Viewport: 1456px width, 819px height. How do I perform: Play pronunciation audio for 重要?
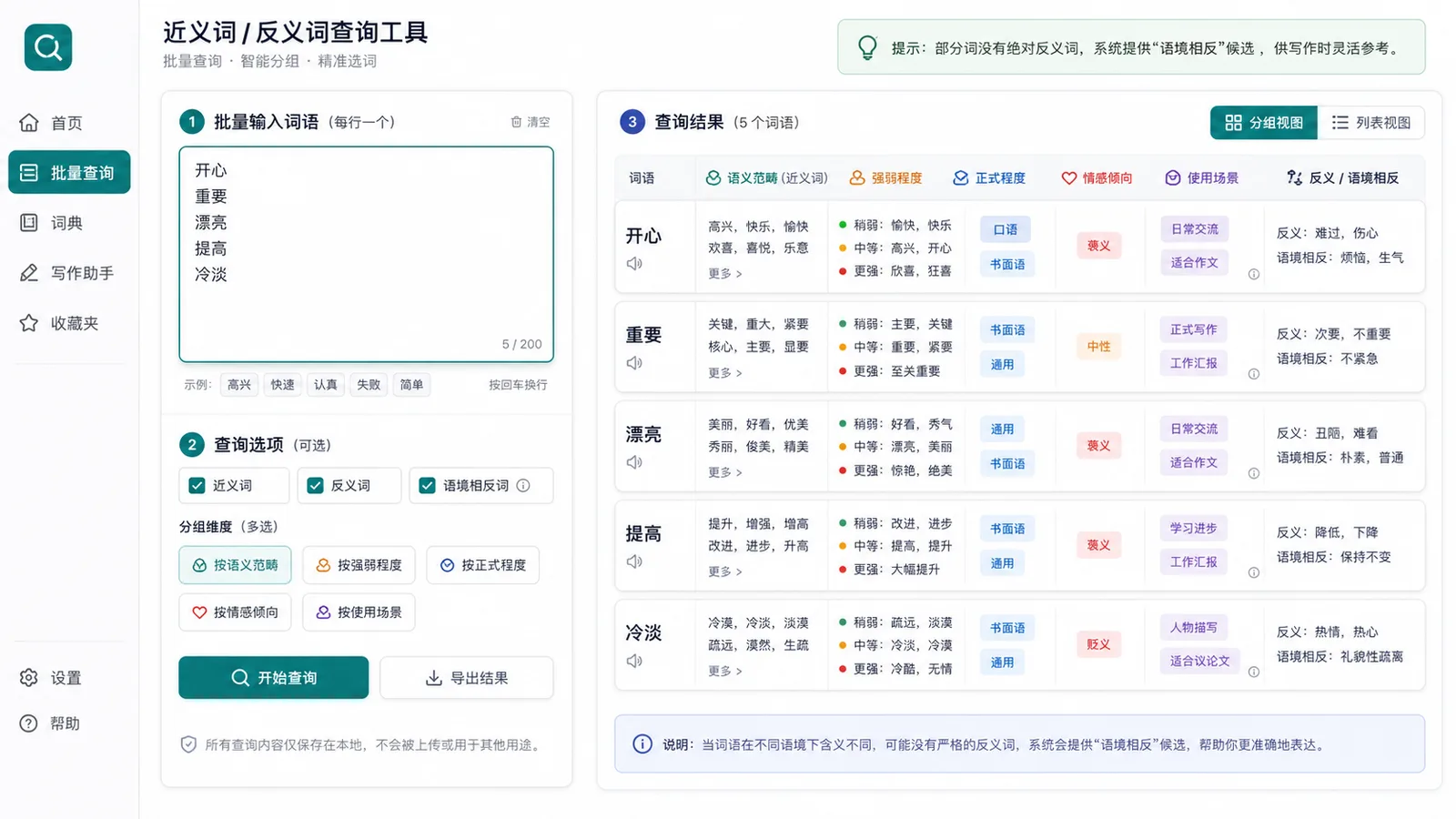634,363
